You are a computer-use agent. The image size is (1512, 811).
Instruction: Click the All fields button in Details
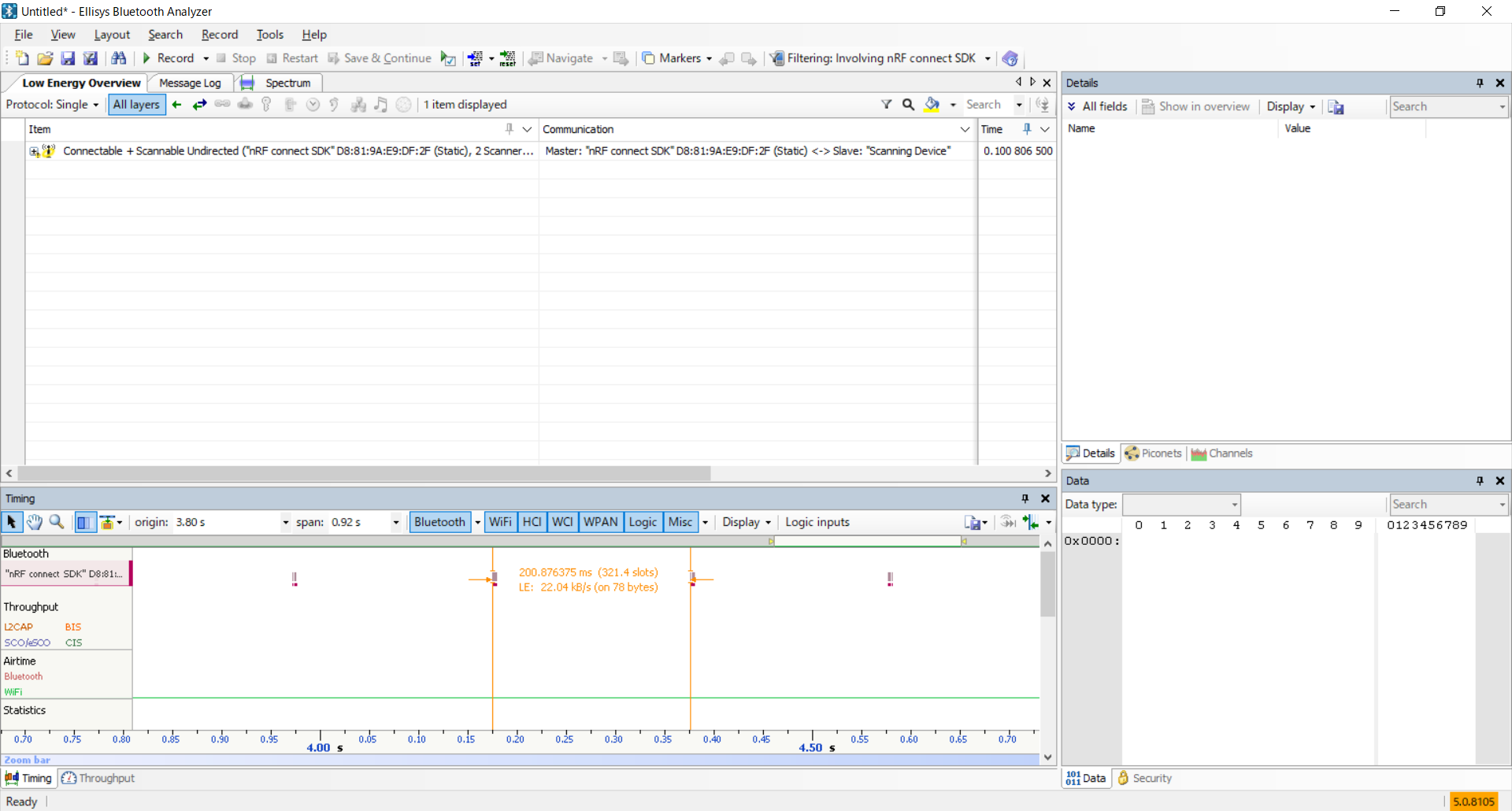(1097, 106)
